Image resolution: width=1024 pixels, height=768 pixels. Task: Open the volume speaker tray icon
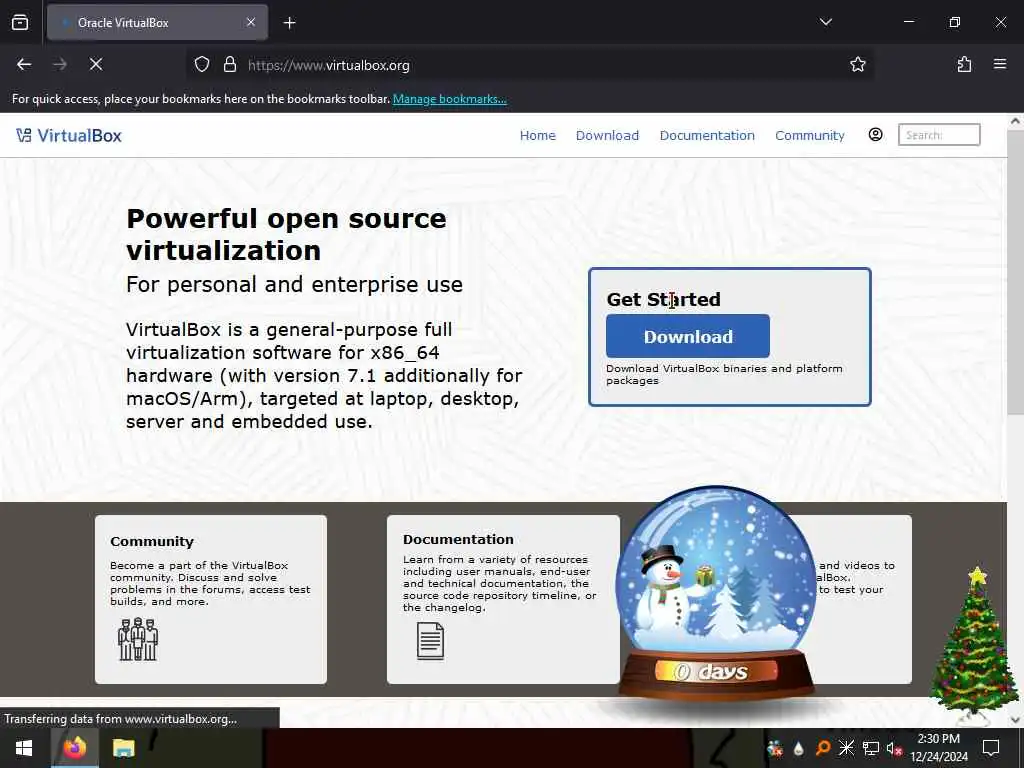[x=894, y=748]
